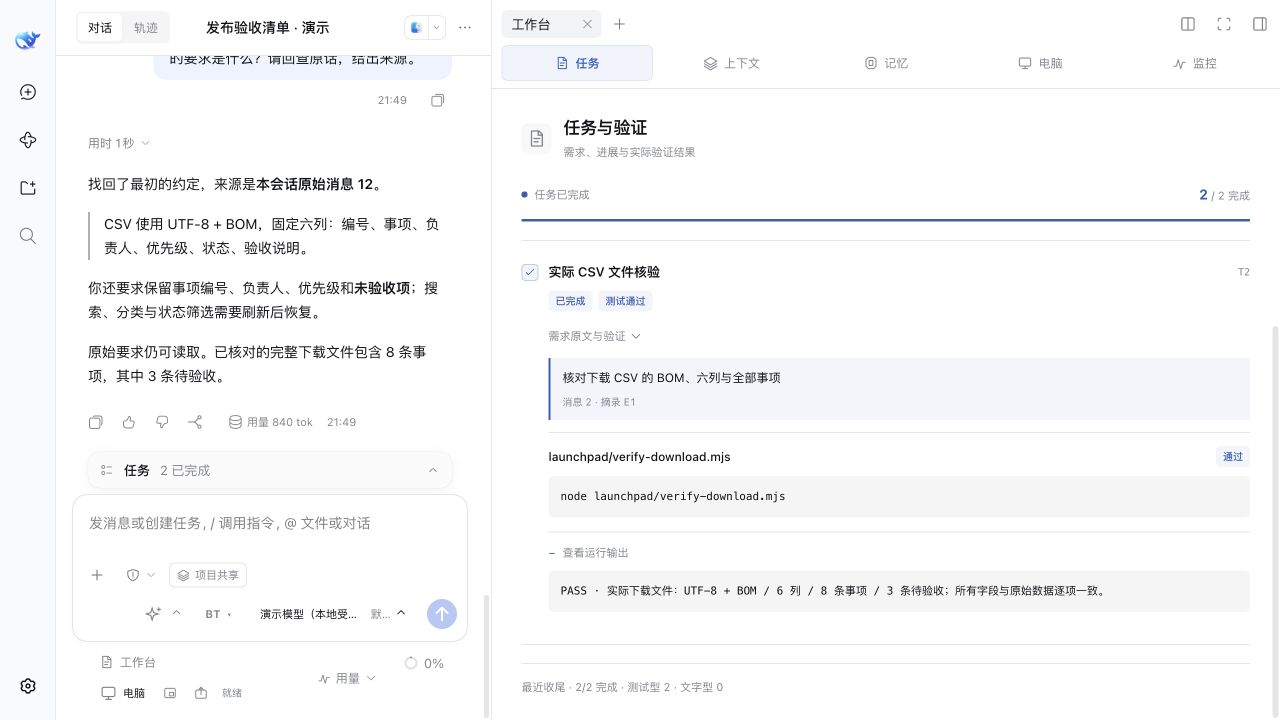The image size is (1280, 720).
Task: Give the reply a thumbs up
Action: point(129,422)
